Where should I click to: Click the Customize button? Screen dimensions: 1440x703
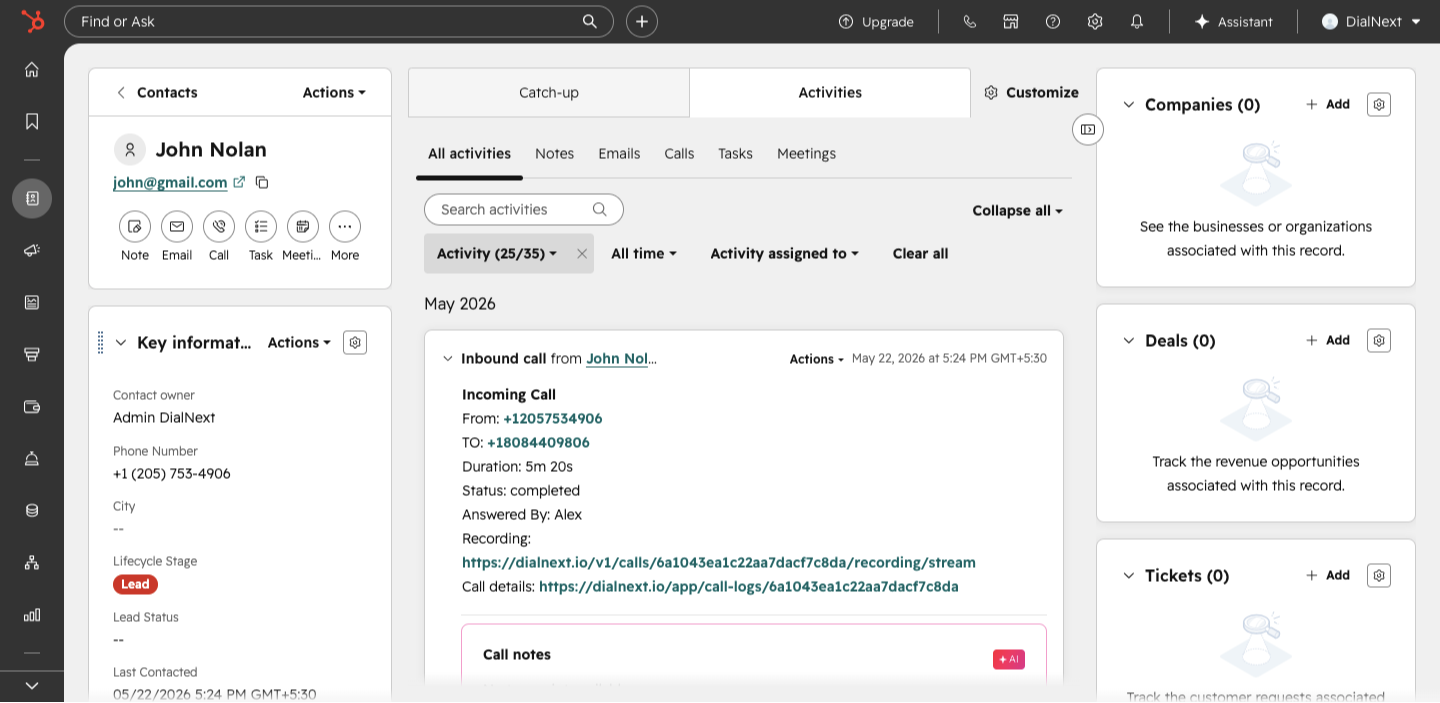[x=1031, y=92]
